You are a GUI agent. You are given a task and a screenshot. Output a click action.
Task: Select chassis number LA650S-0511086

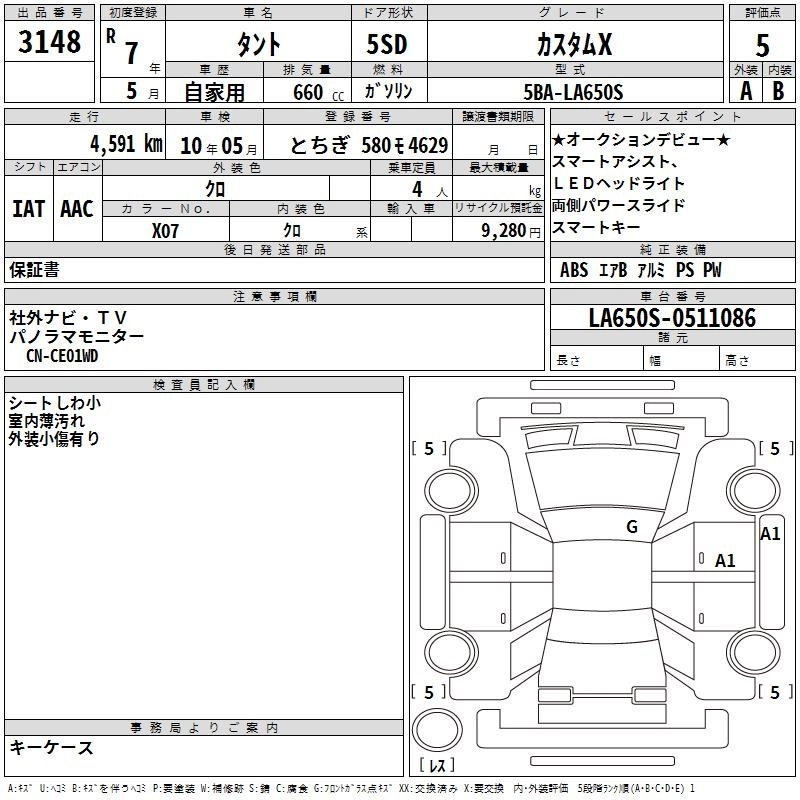pyautogui.click(x=672, y=318)
